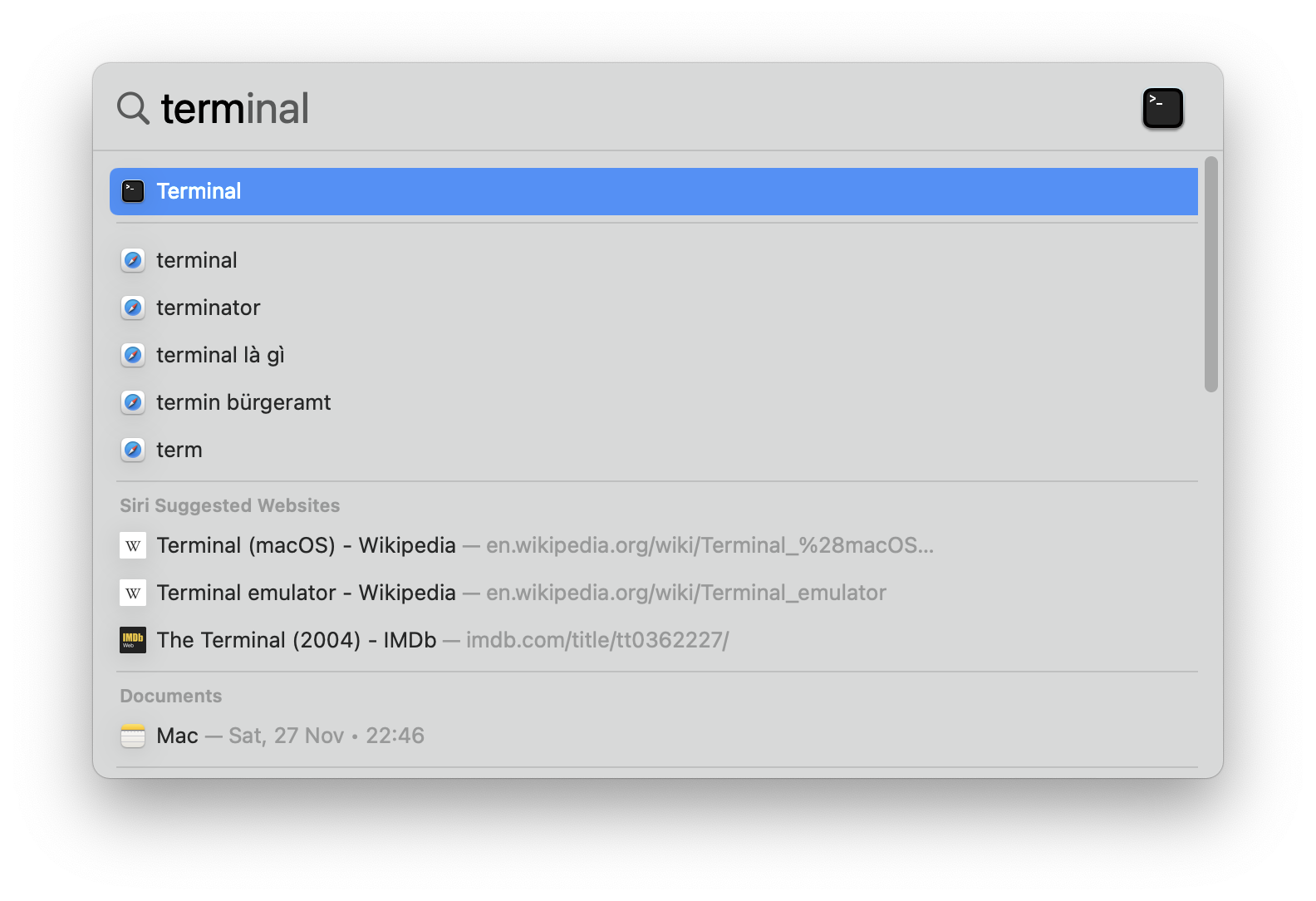1316x901 pixels.
Task: Click Wikipedia icon for Terminal (macOS)
Action: click(133, 545)
